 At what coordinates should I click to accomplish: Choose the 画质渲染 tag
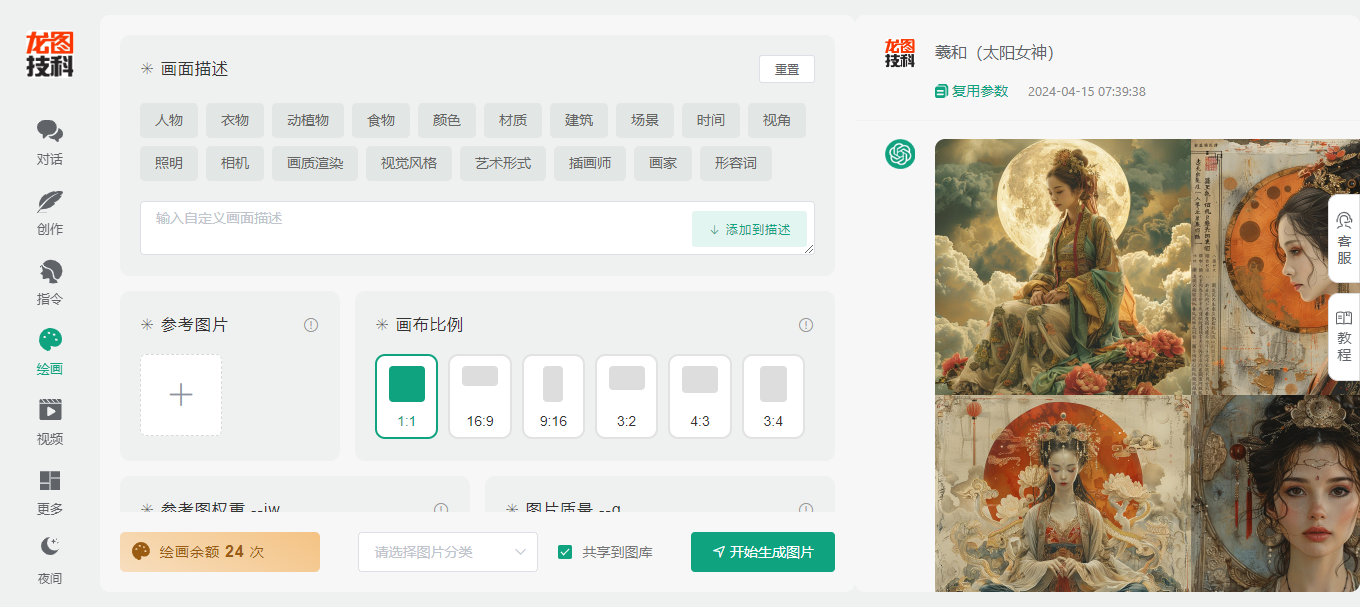[315, 163]
